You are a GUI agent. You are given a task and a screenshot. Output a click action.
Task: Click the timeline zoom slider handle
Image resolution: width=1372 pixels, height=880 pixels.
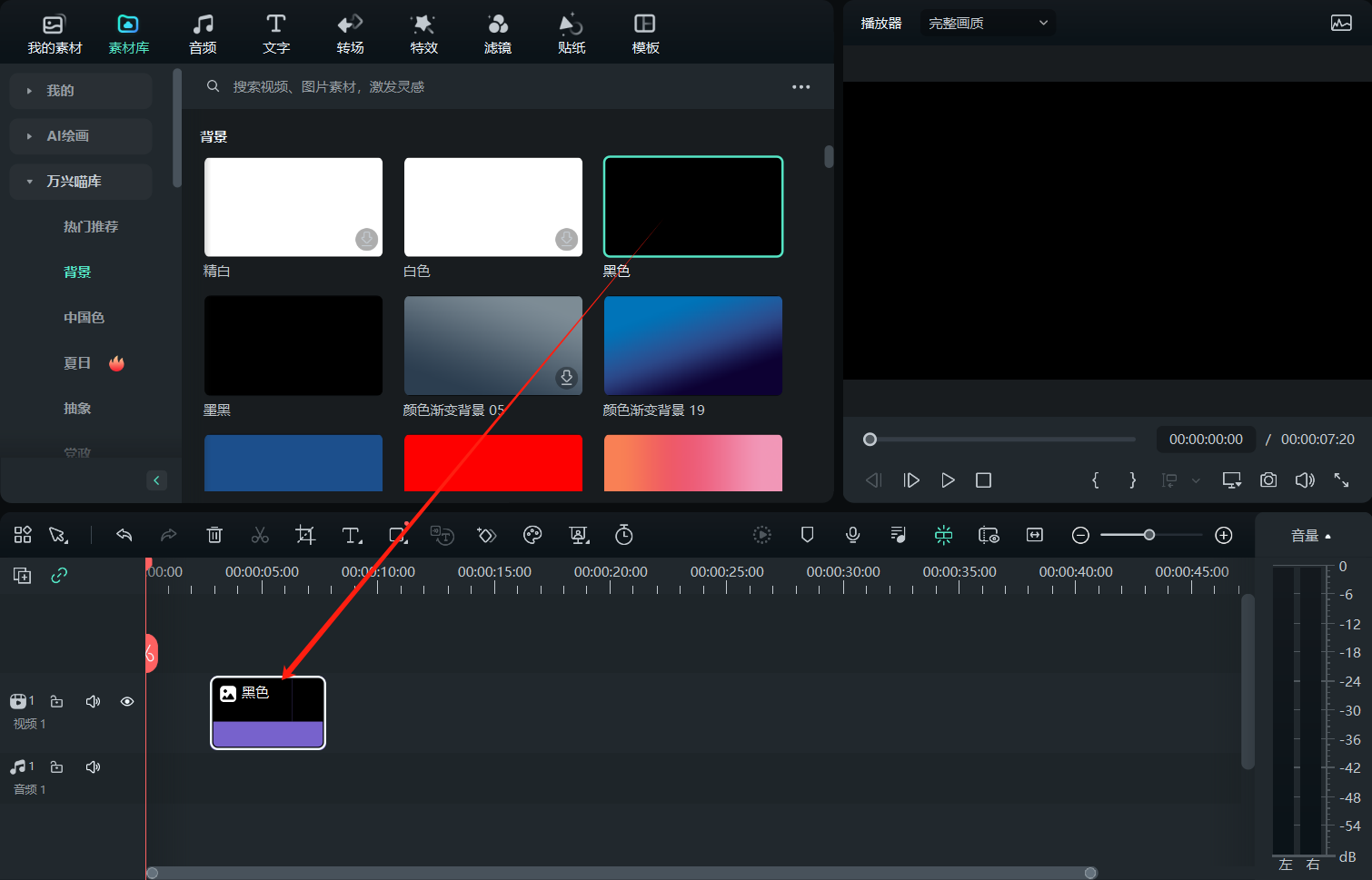pos(1149,535)
